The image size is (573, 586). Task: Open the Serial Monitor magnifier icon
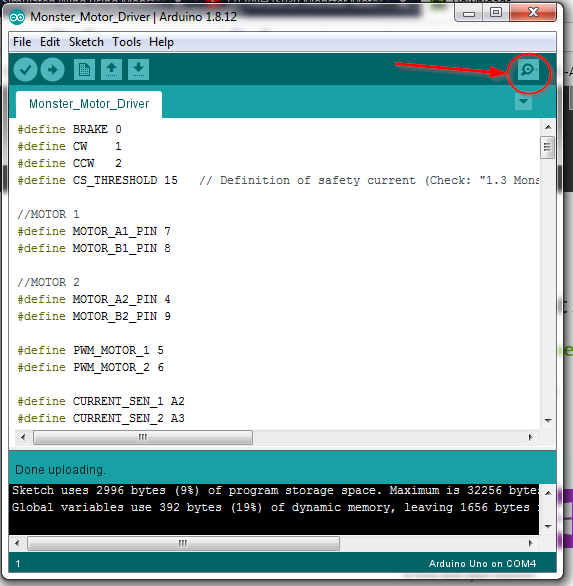click(528, 70)
